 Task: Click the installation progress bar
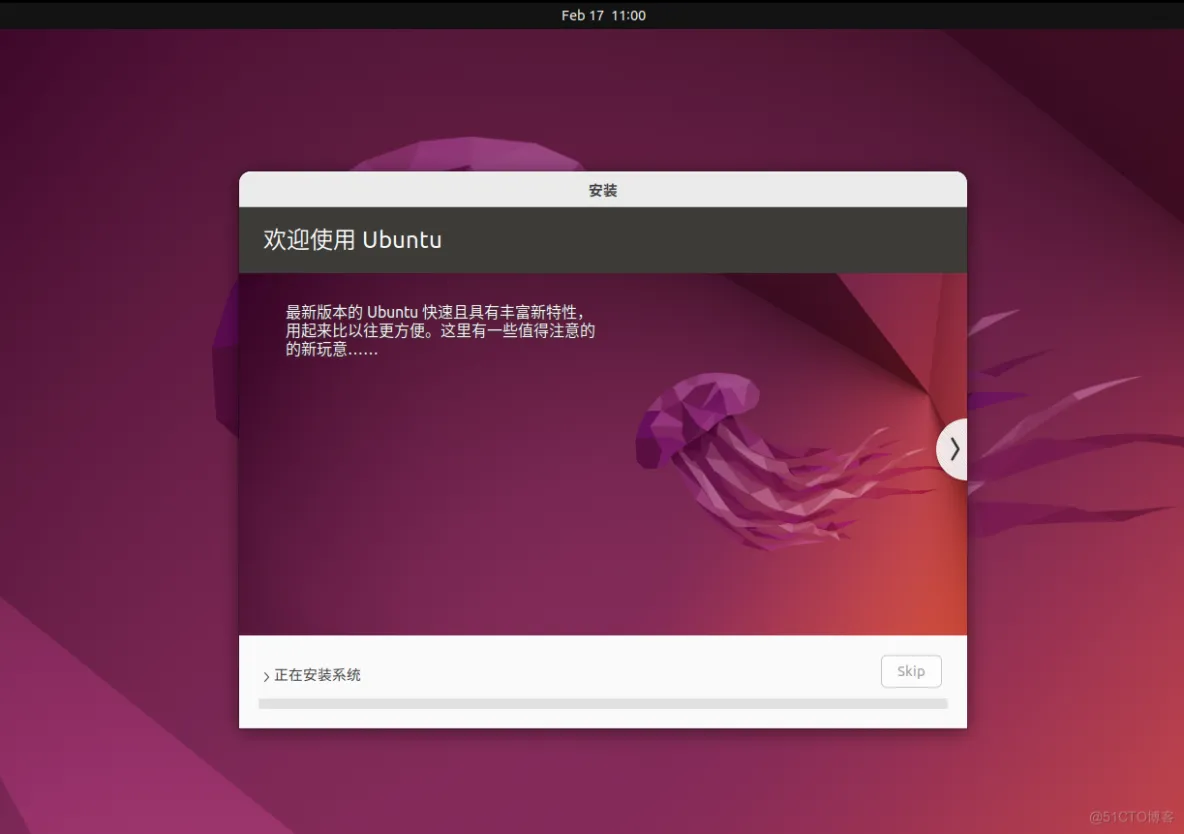pos(603,704)
